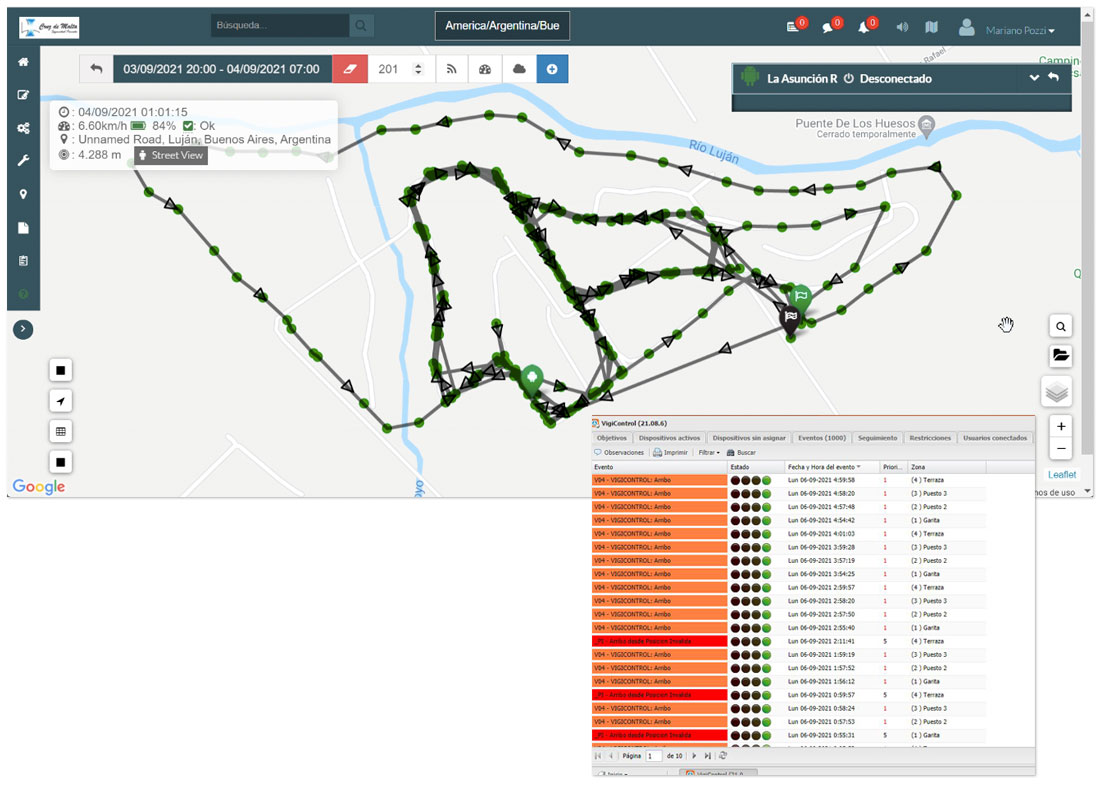Click the bottom square button on map
The image size is (1100, 790).
61,462
